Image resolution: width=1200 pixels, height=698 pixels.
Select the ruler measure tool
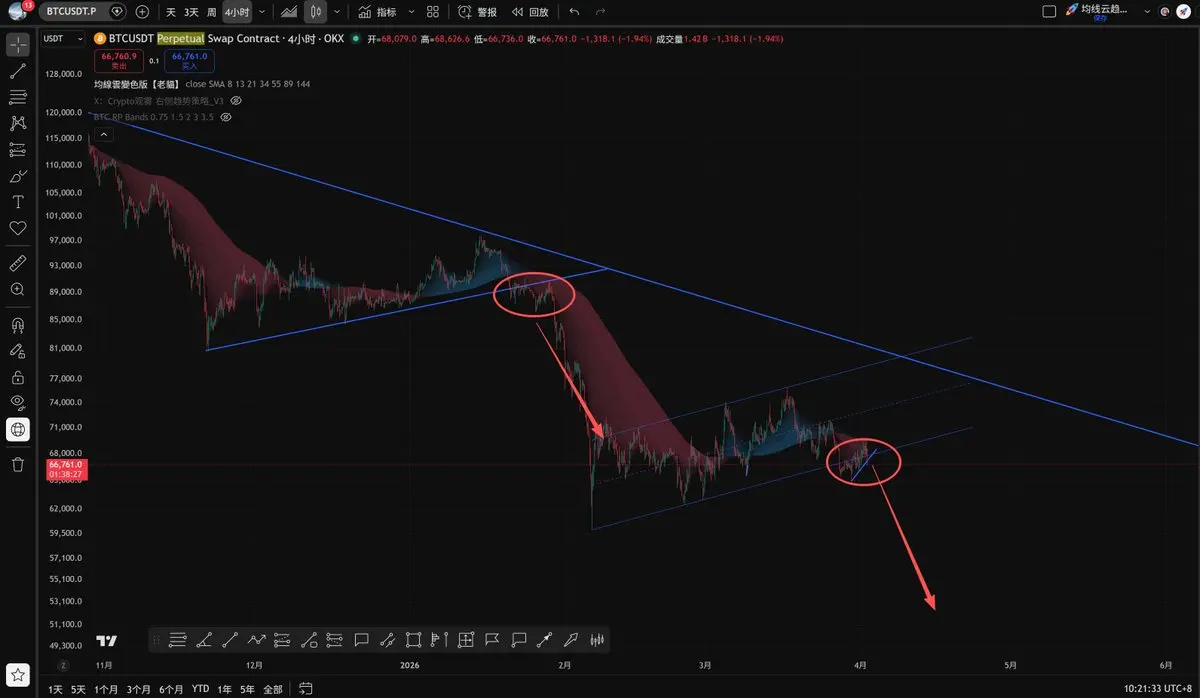click(17, 263)
